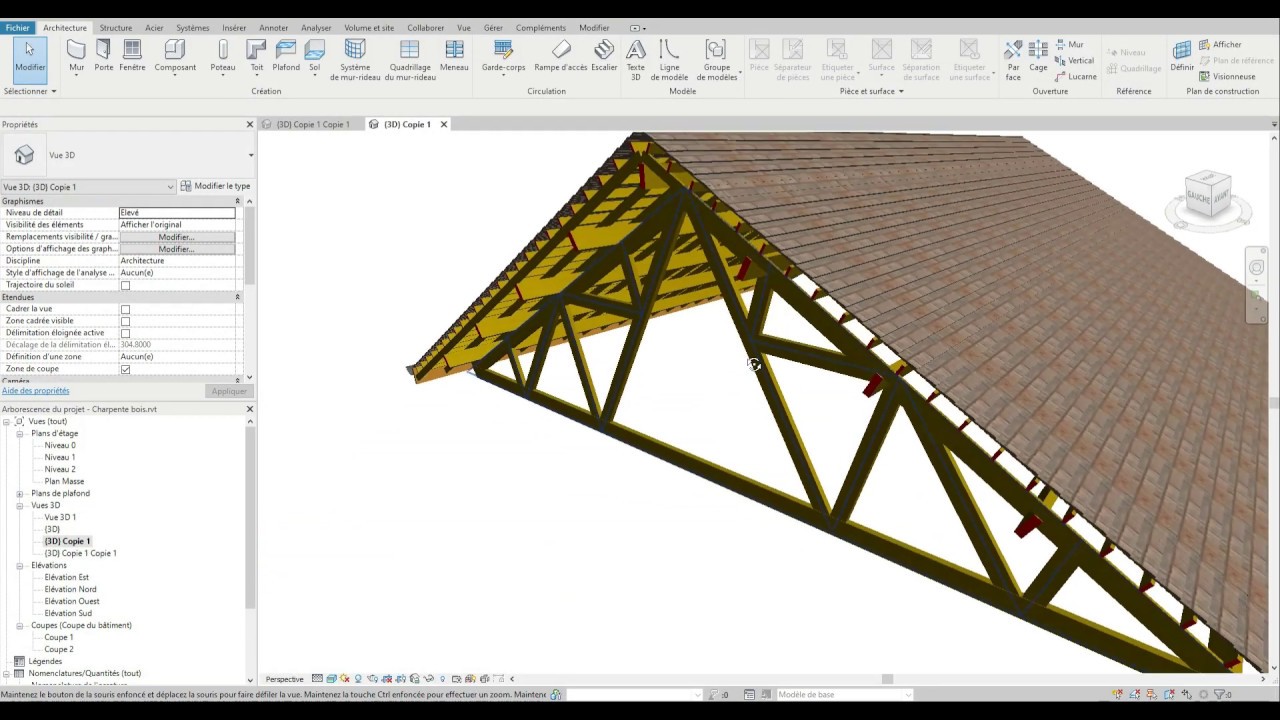Click Modifier for Options d'affichage
1280x720 pixels.
177,249
